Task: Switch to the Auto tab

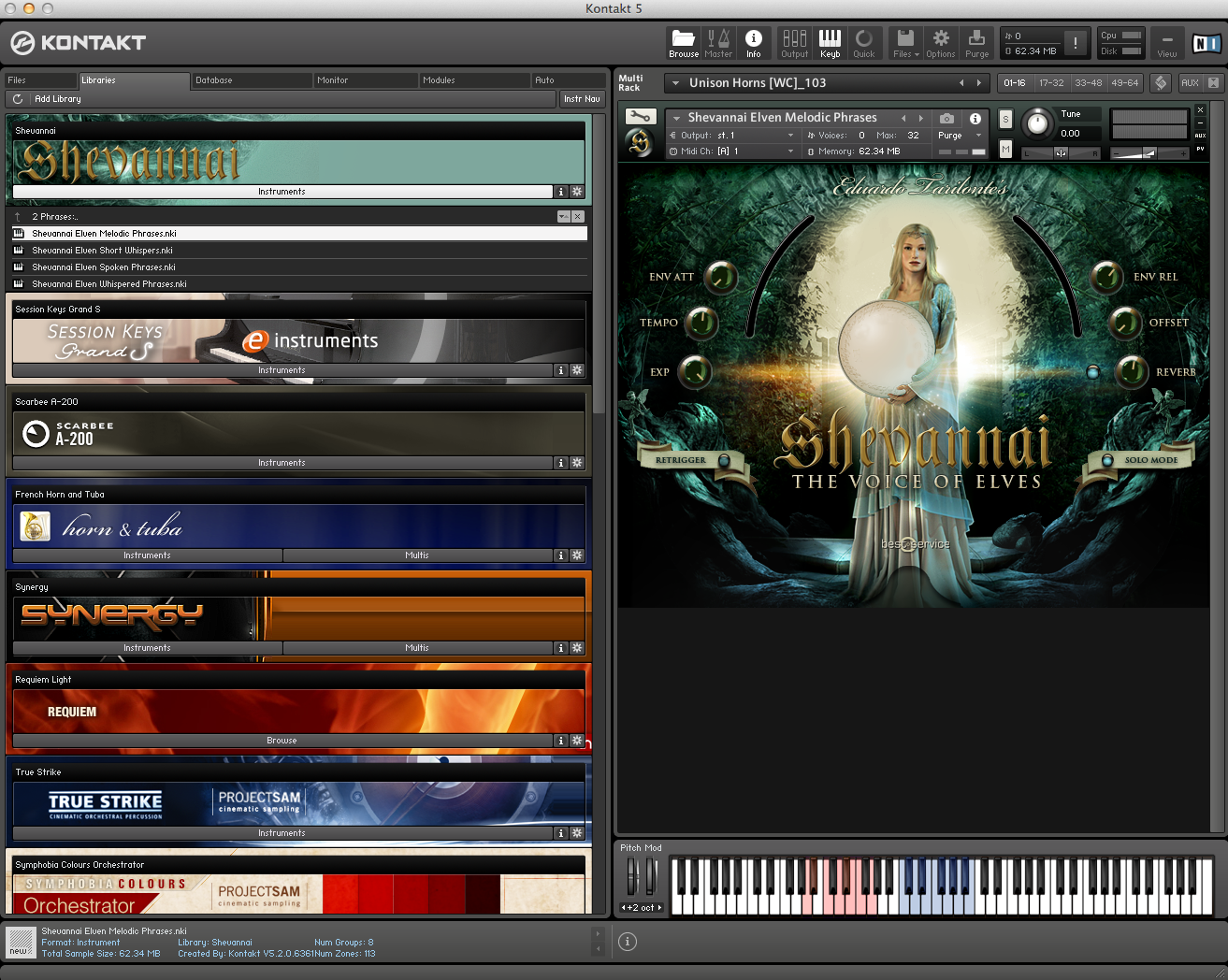Action: tap(569, 80)
